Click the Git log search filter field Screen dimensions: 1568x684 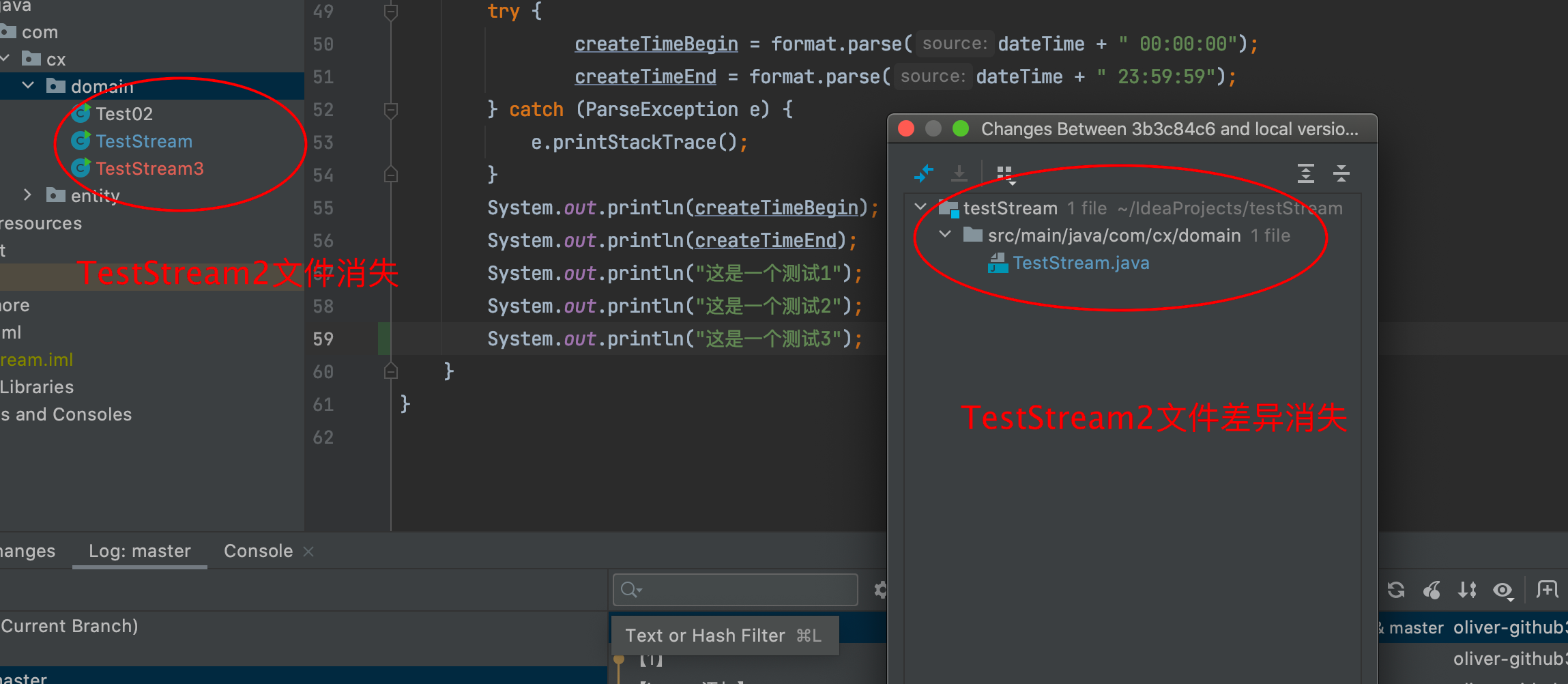tap(736, 589)
